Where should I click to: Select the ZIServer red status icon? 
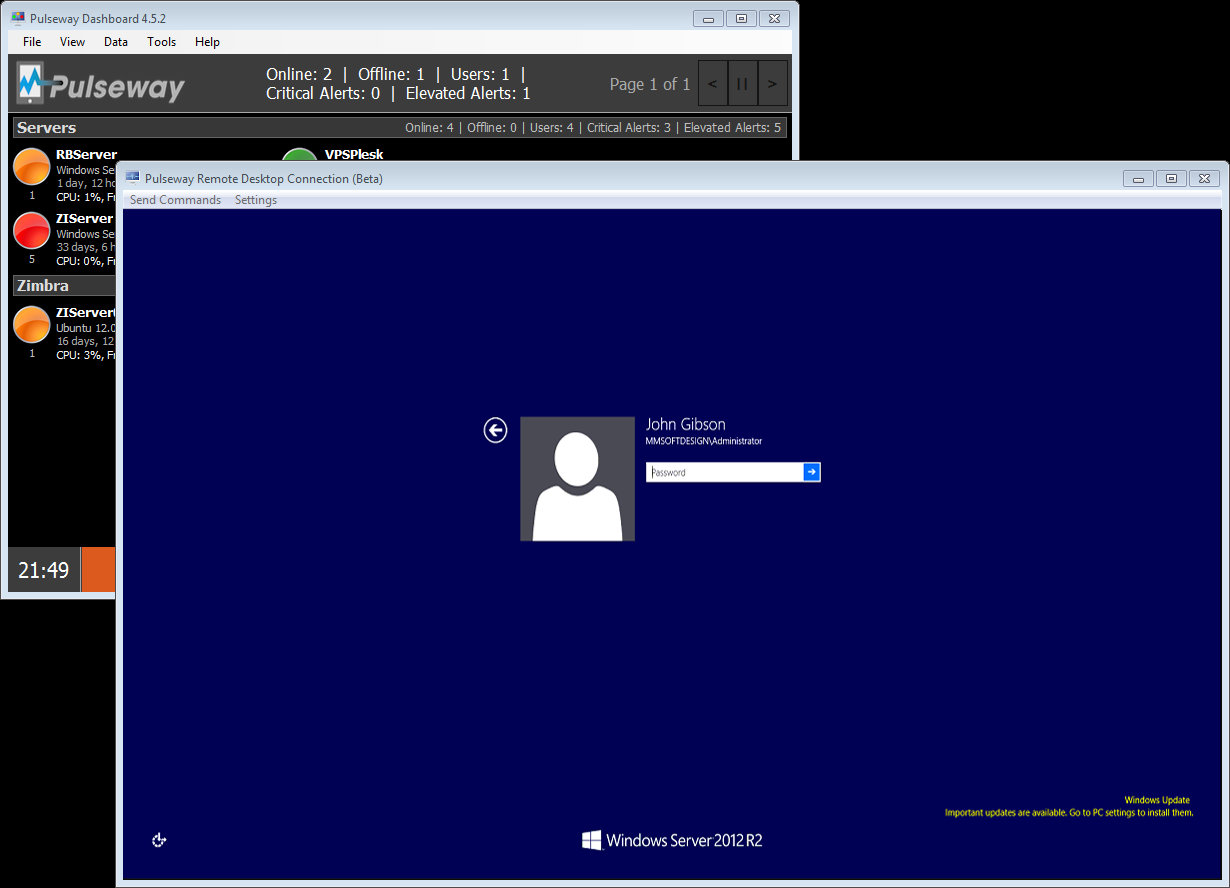point(32,231)
